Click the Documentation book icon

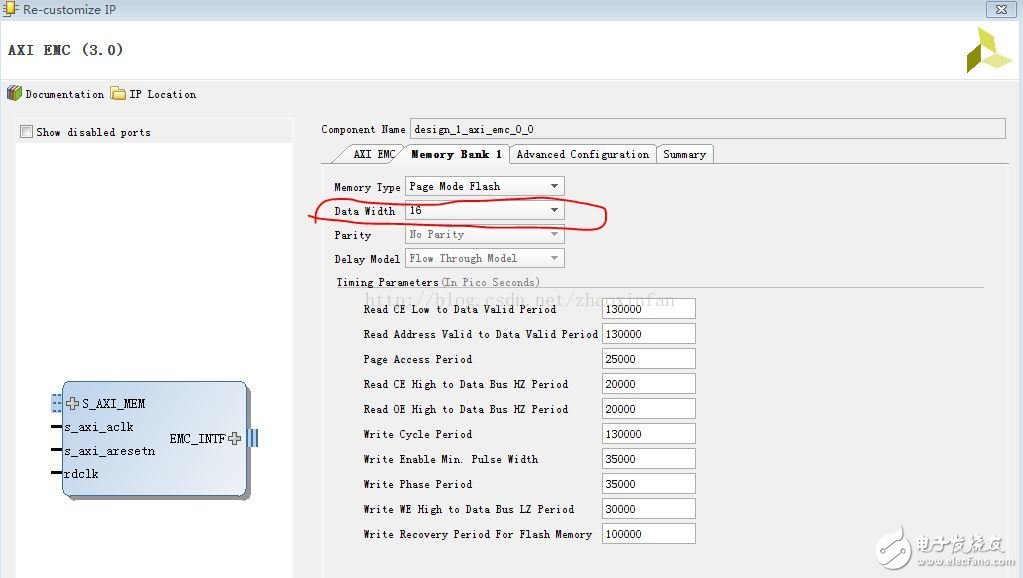(x=14, y=93)
